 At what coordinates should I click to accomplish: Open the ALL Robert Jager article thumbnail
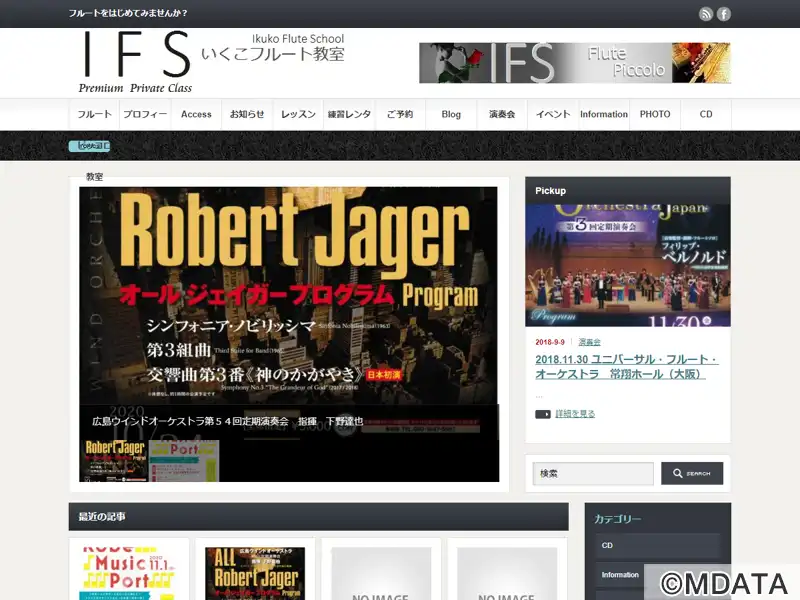(255, 573)
